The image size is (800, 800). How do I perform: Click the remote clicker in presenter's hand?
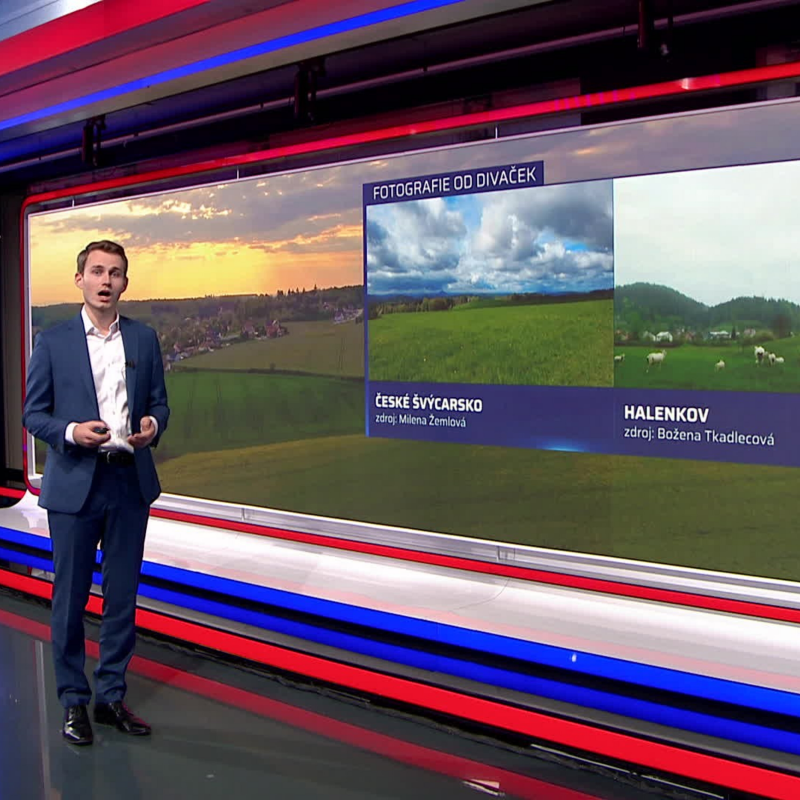pos(100,431)
